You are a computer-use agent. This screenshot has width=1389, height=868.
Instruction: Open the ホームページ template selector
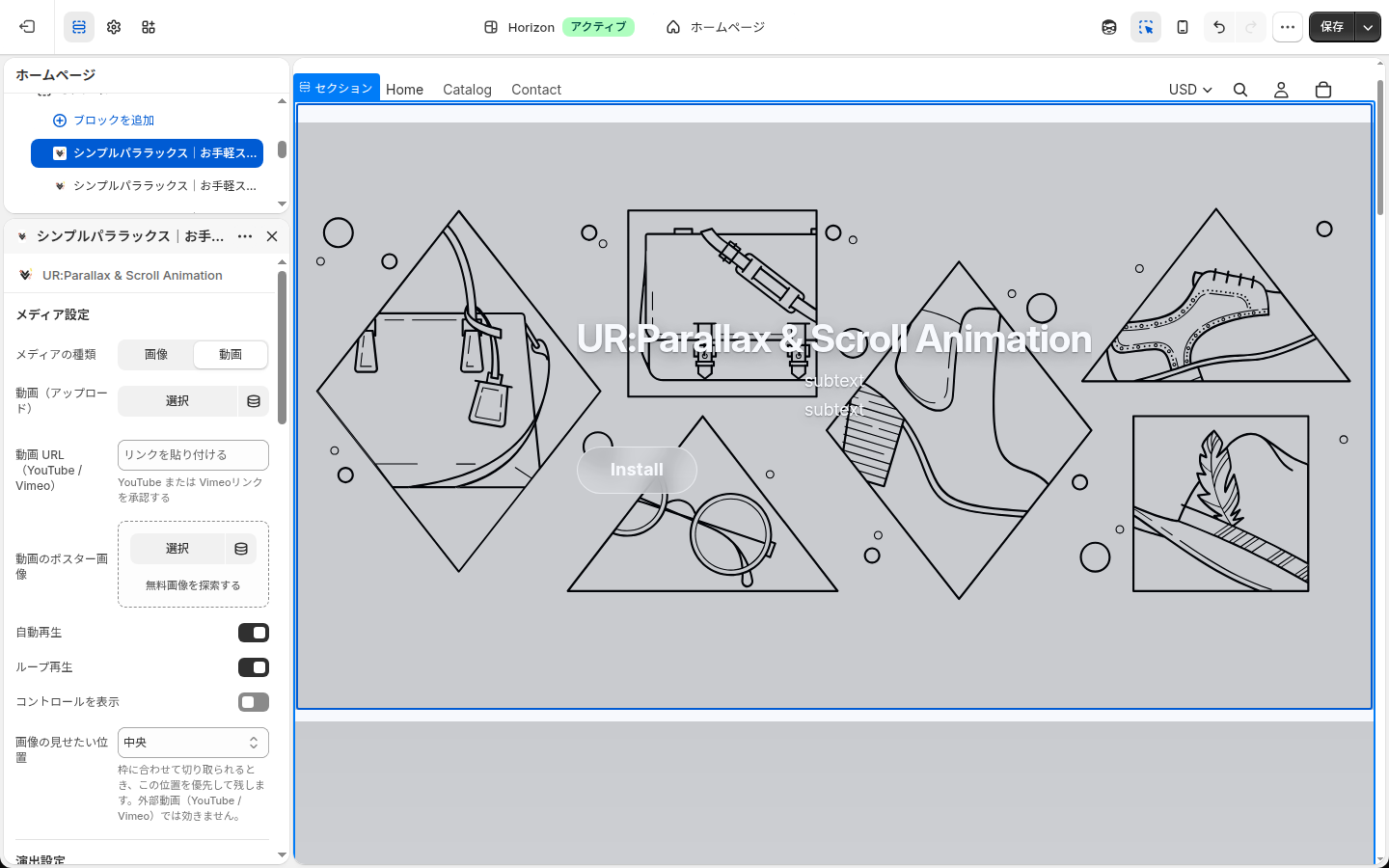(716, 27)
